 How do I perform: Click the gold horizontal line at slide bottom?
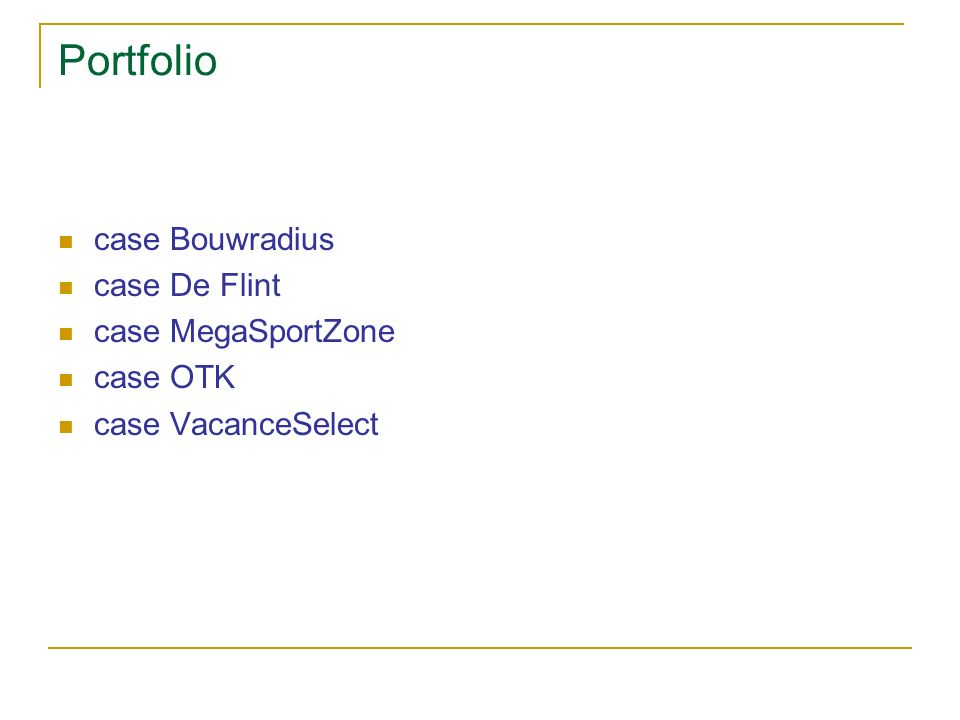480,647
